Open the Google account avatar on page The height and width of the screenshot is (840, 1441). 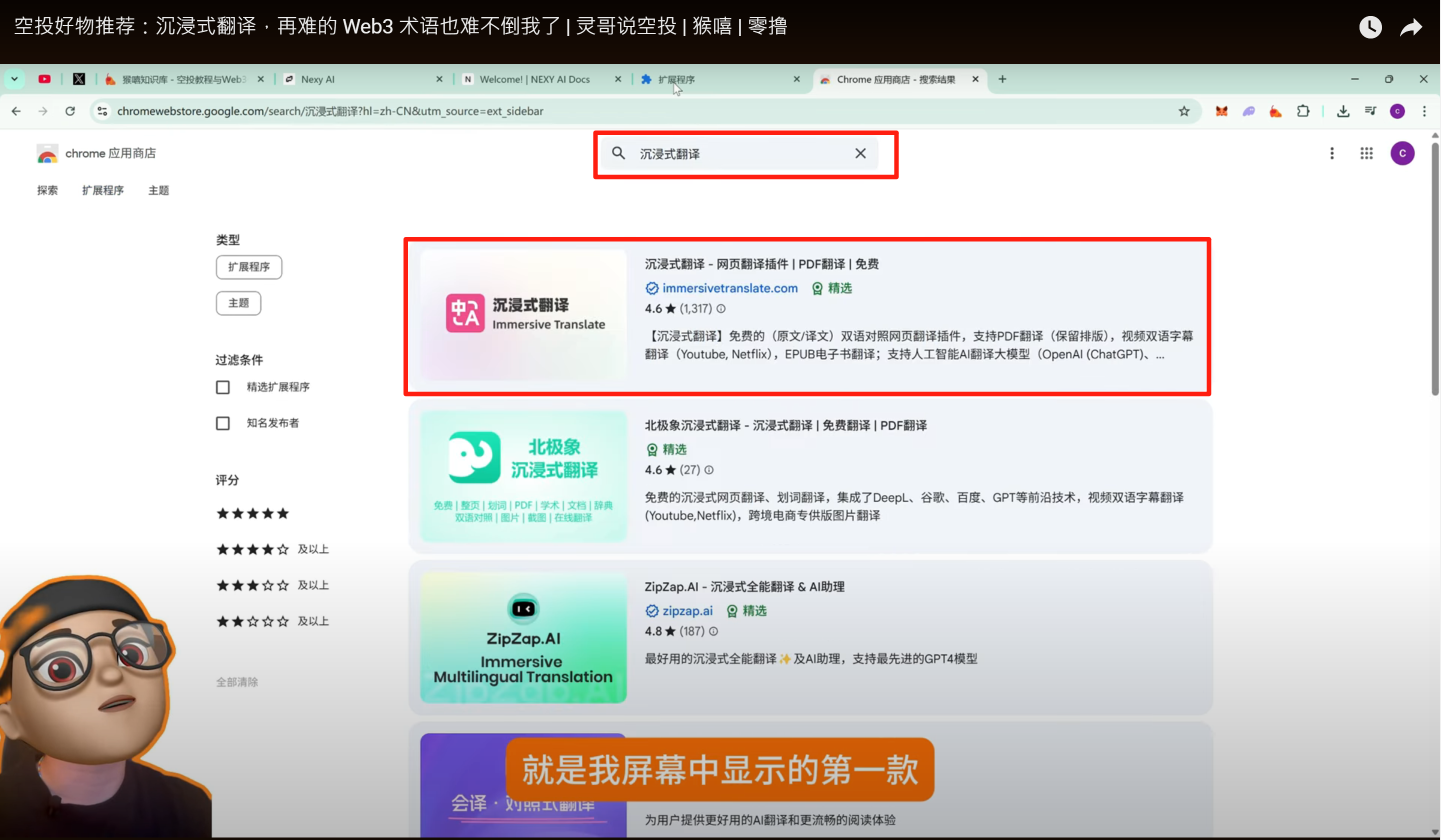click(x=1402, y=153)
